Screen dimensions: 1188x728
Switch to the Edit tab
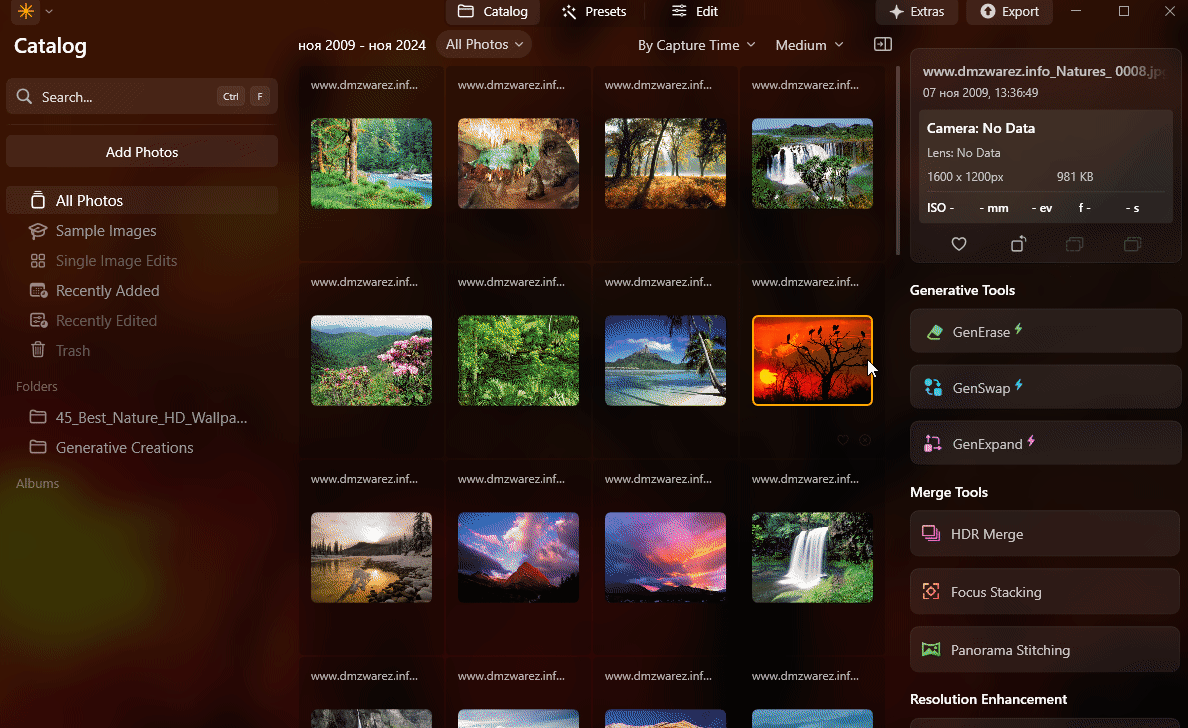(695, 11)
